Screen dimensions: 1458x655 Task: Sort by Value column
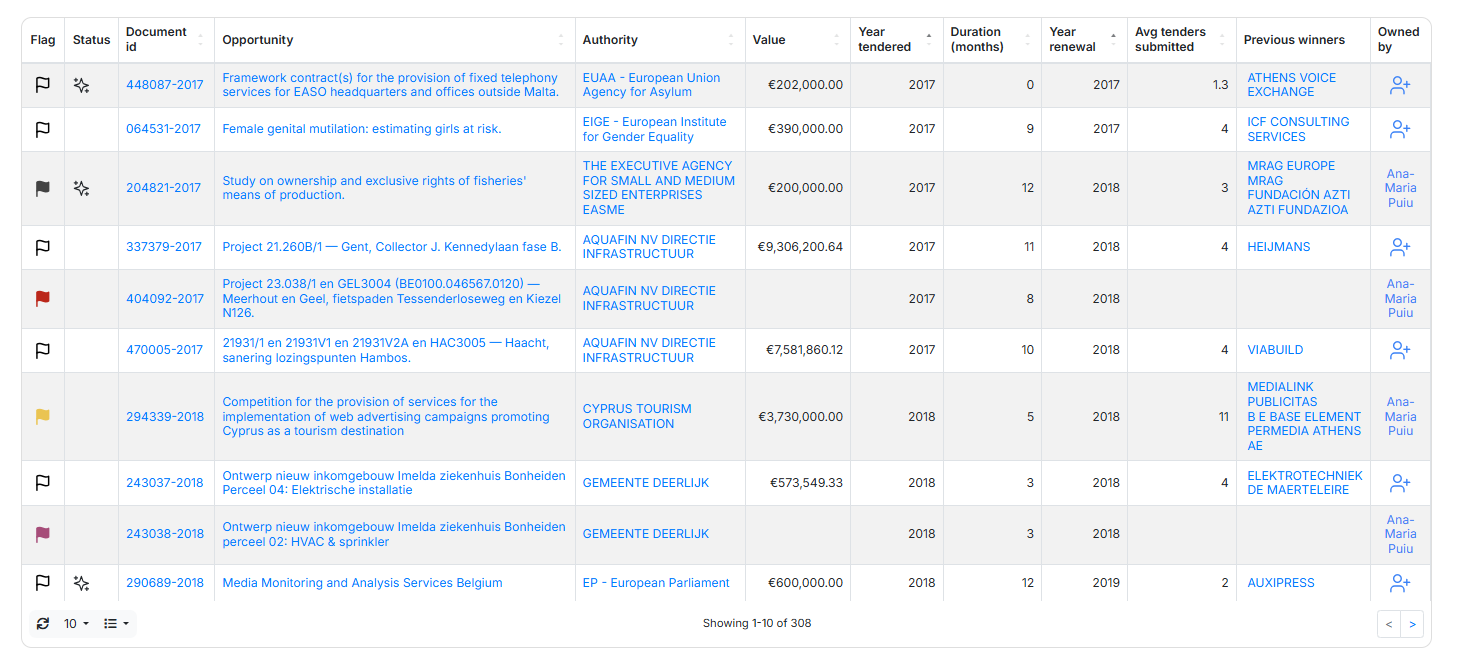click(797, 40)
